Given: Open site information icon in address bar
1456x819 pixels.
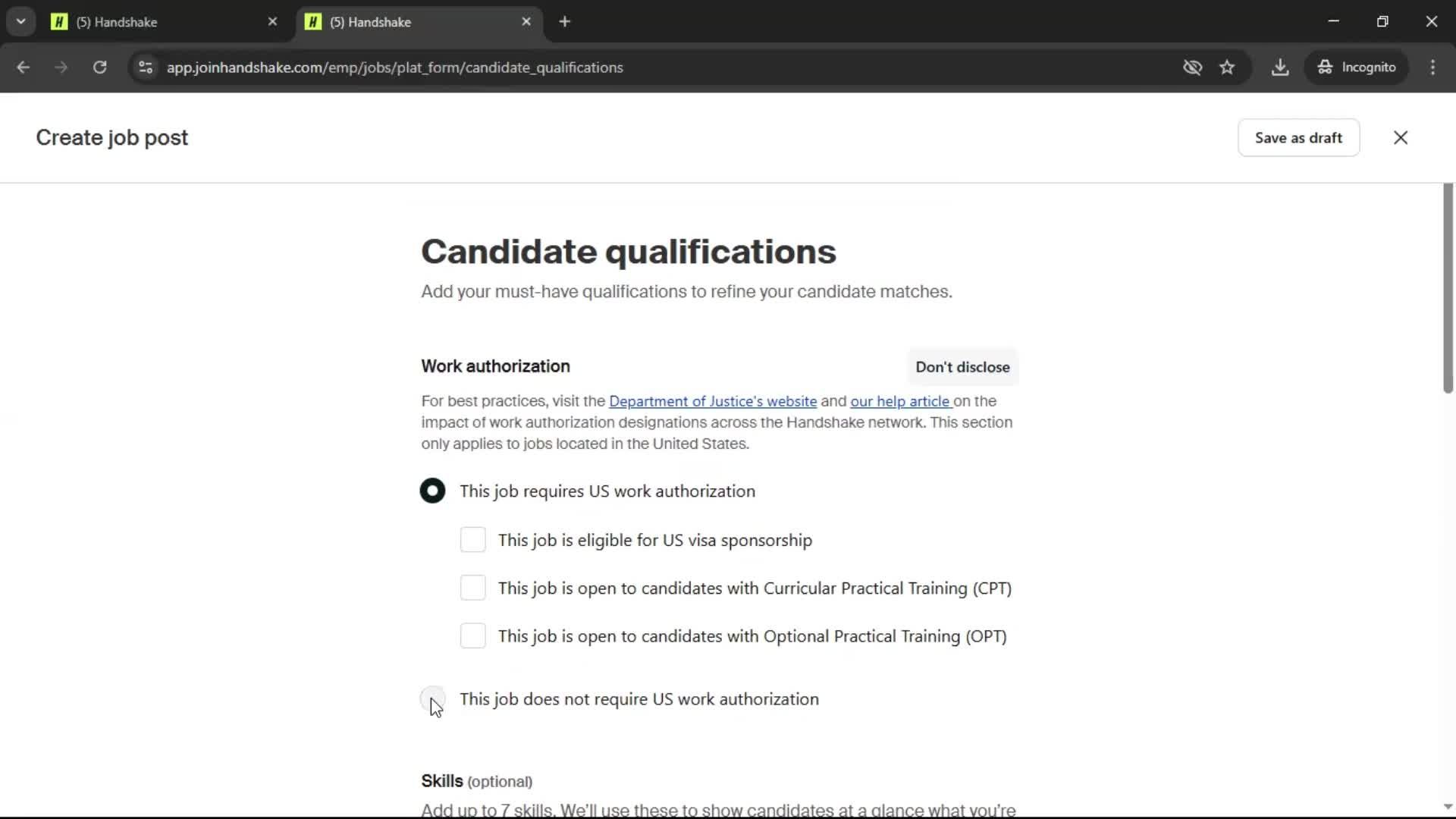Looking at the screenshot, I should click(146, 67).
